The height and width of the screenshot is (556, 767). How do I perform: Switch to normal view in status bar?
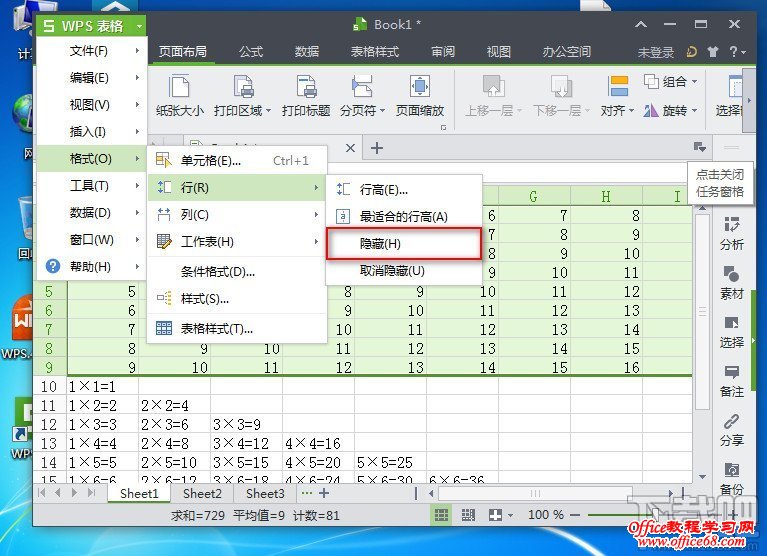click(440, 514)
